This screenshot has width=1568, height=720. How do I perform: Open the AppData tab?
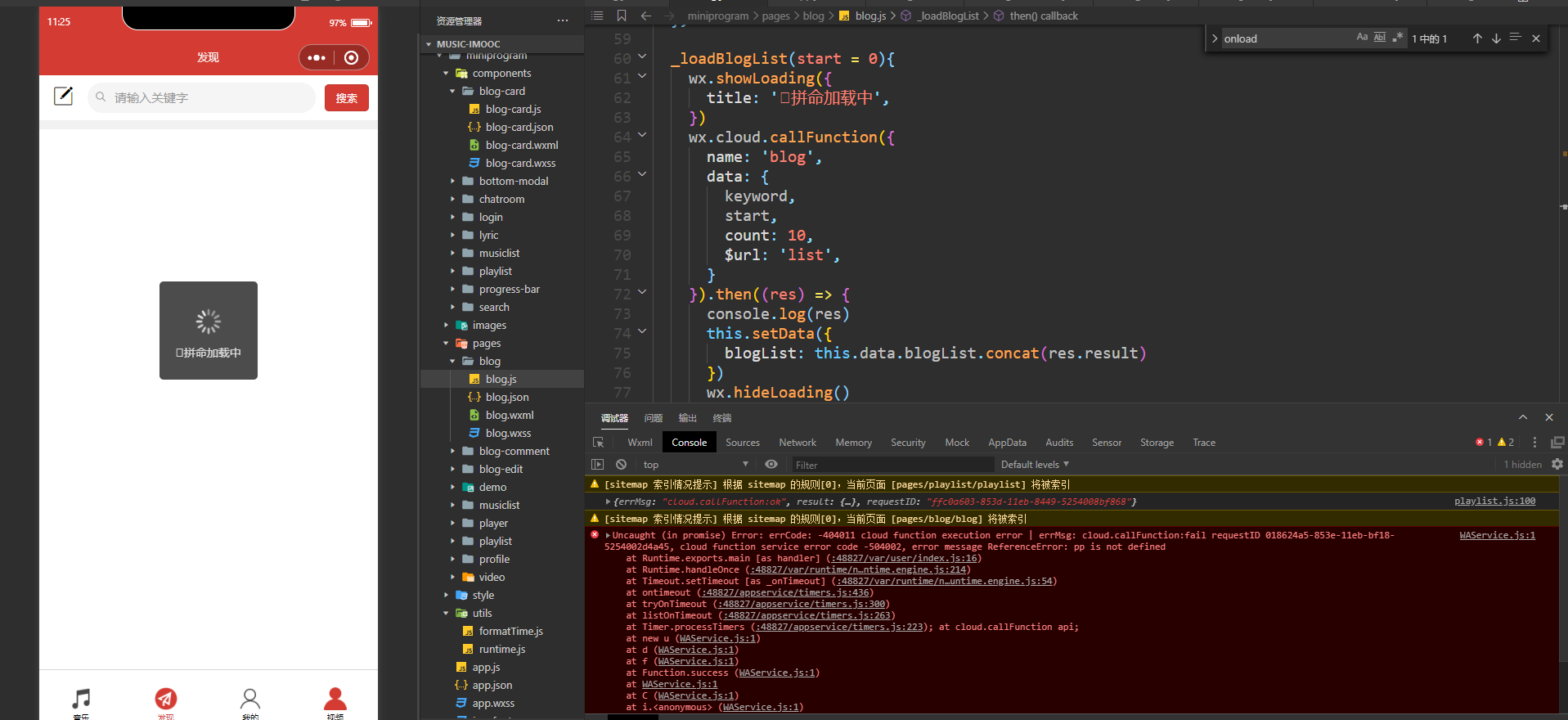click(1006, 443)
